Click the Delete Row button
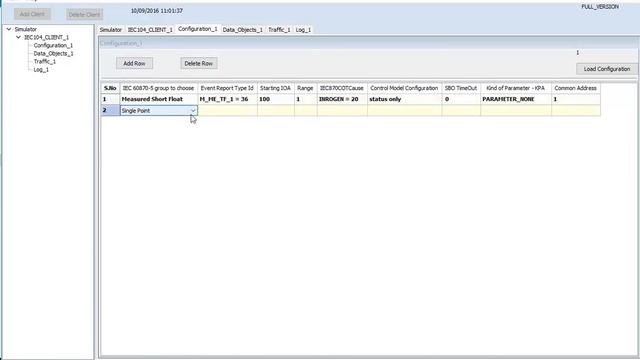 coord(199,64)
